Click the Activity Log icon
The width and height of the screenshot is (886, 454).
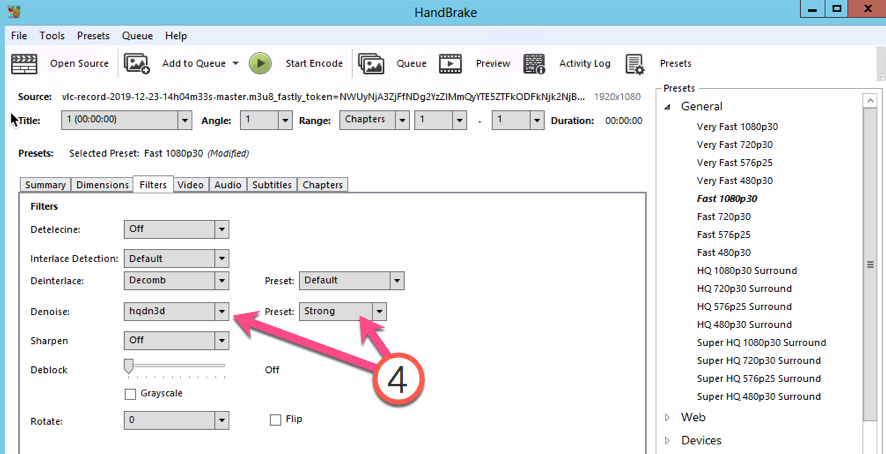534,64
